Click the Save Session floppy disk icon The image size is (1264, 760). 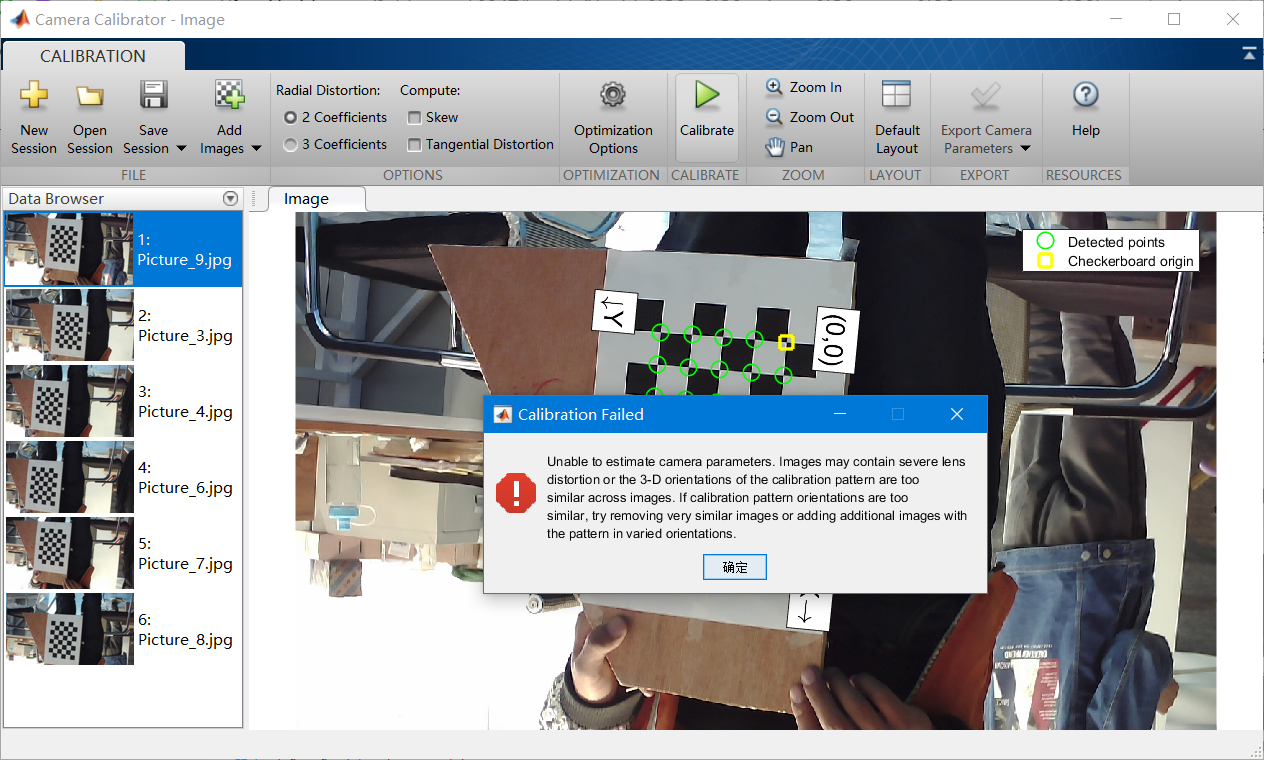tap(153, 96)
